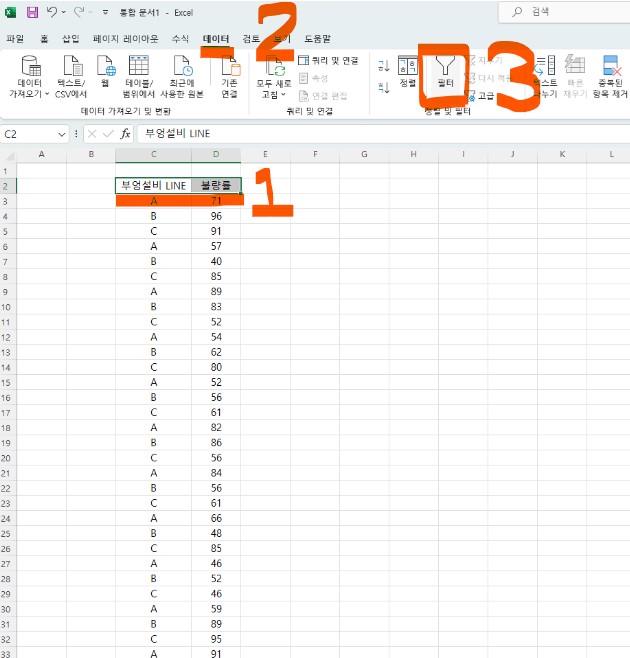
Task: Toggle the 필터 funnel button
Action: [x=445, y=71]
